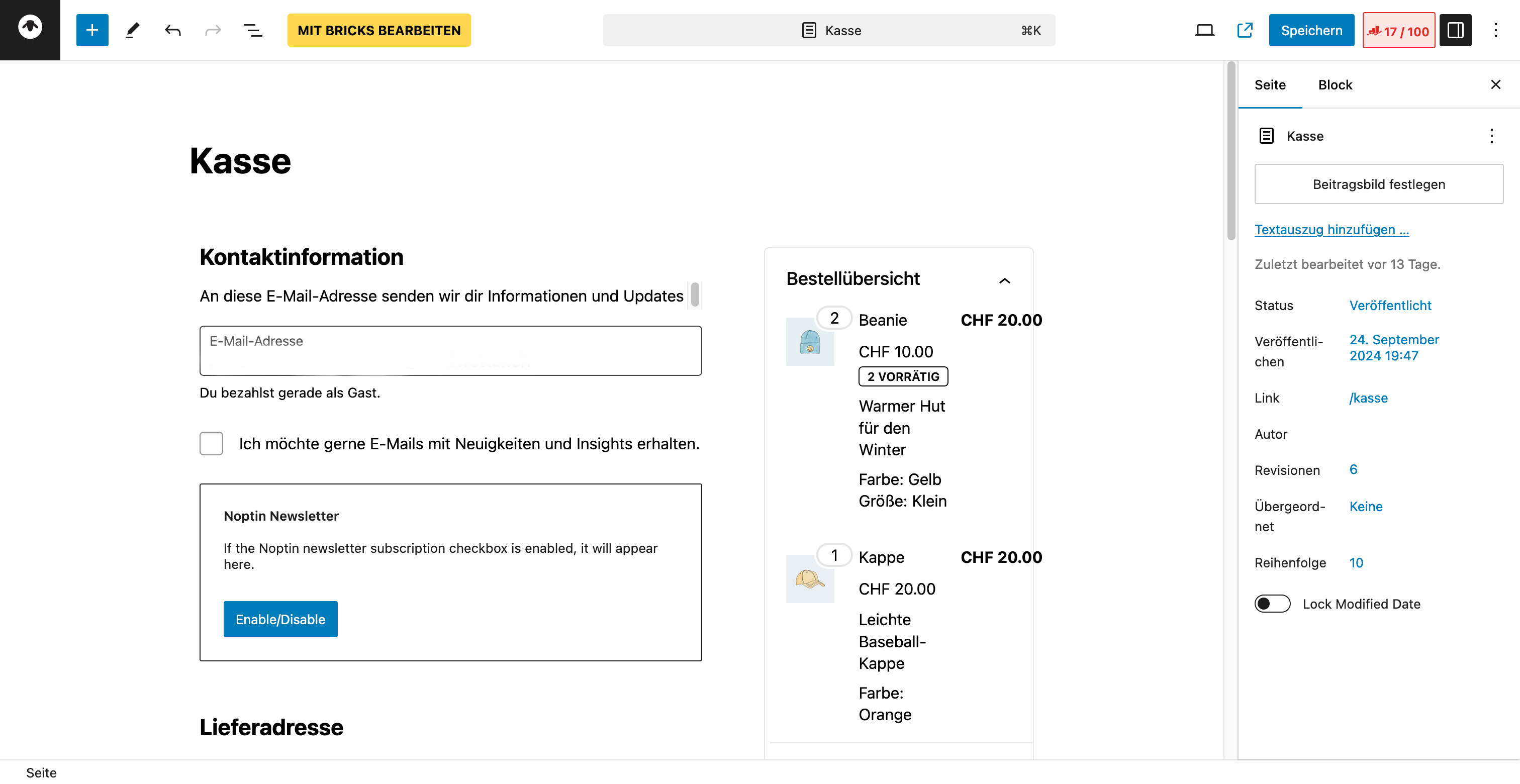Undo the last change
The height and width of the screenshot is (784, 1520).
[x=172, y=30]
